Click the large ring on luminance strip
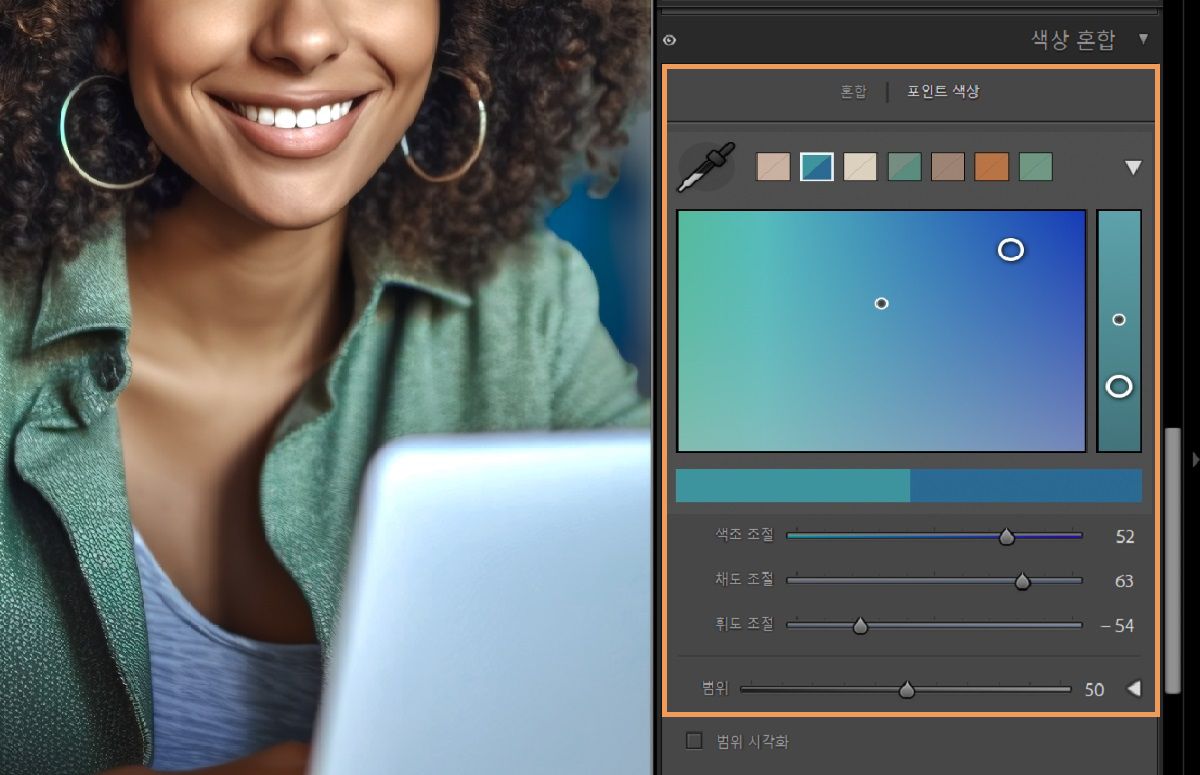The image size is (1200, 775). (x=1119, y=386)
